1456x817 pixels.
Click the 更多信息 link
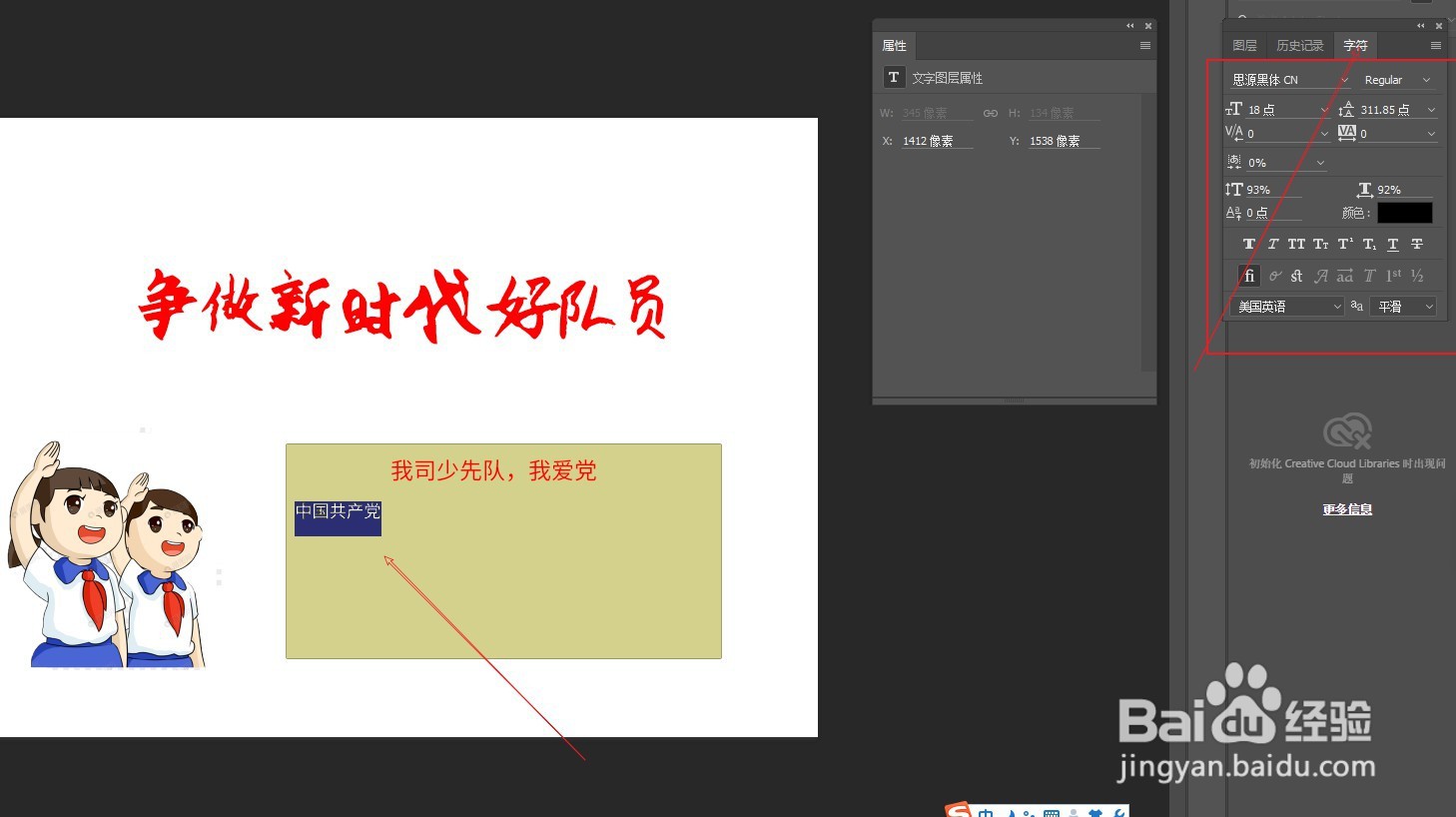[1346, 509]
